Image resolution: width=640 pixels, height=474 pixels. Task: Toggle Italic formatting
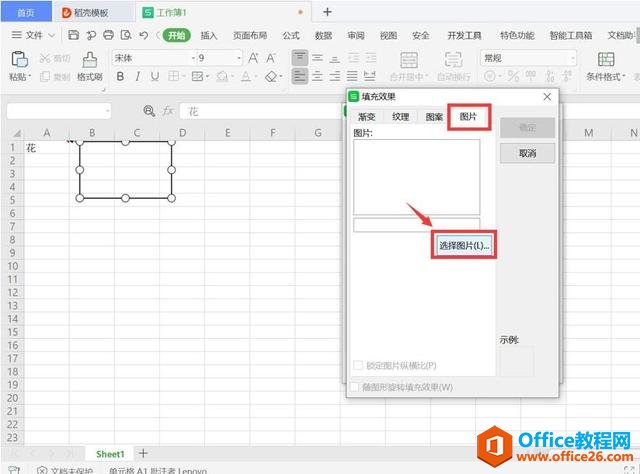click(x=138, y=76)
